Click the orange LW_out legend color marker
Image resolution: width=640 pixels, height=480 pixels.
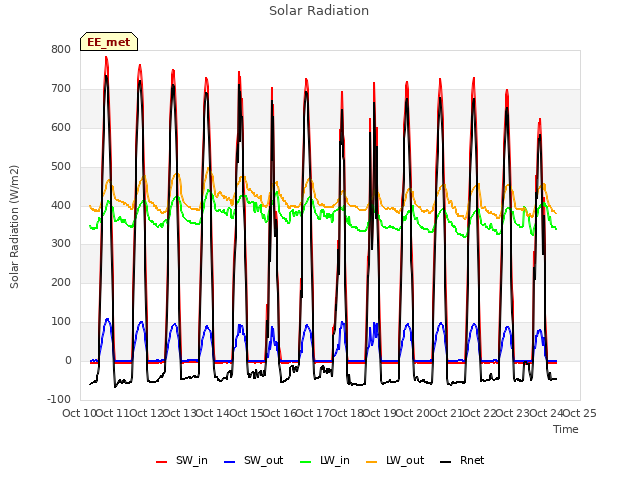click(372, 462)
